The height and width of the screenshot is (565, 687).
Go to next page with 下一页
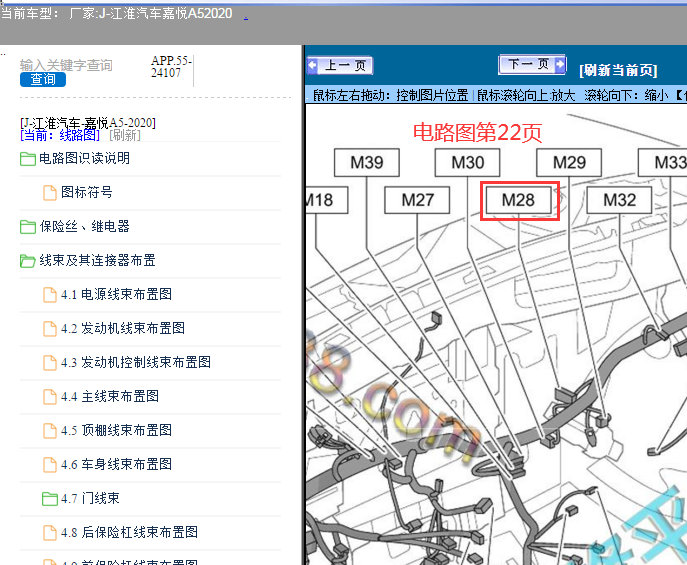pos(532,64)
